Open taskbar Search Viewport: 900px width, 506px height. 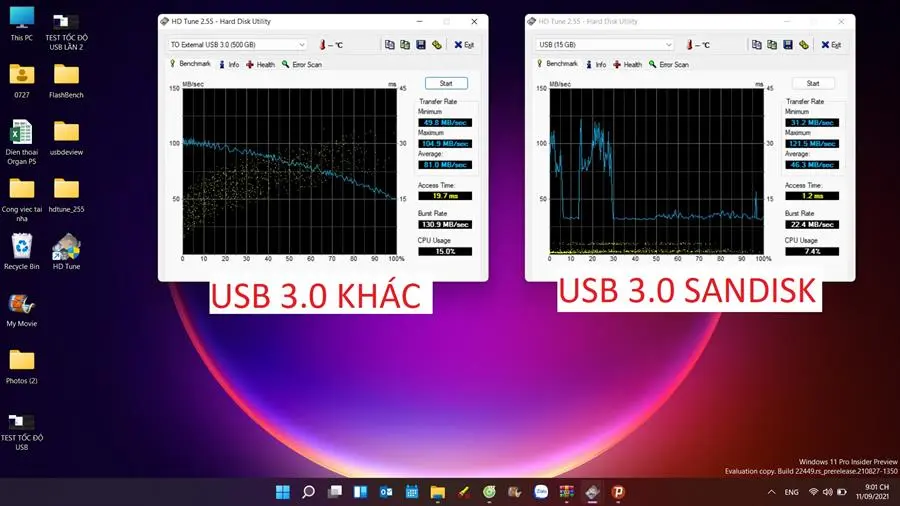point(308,492)
